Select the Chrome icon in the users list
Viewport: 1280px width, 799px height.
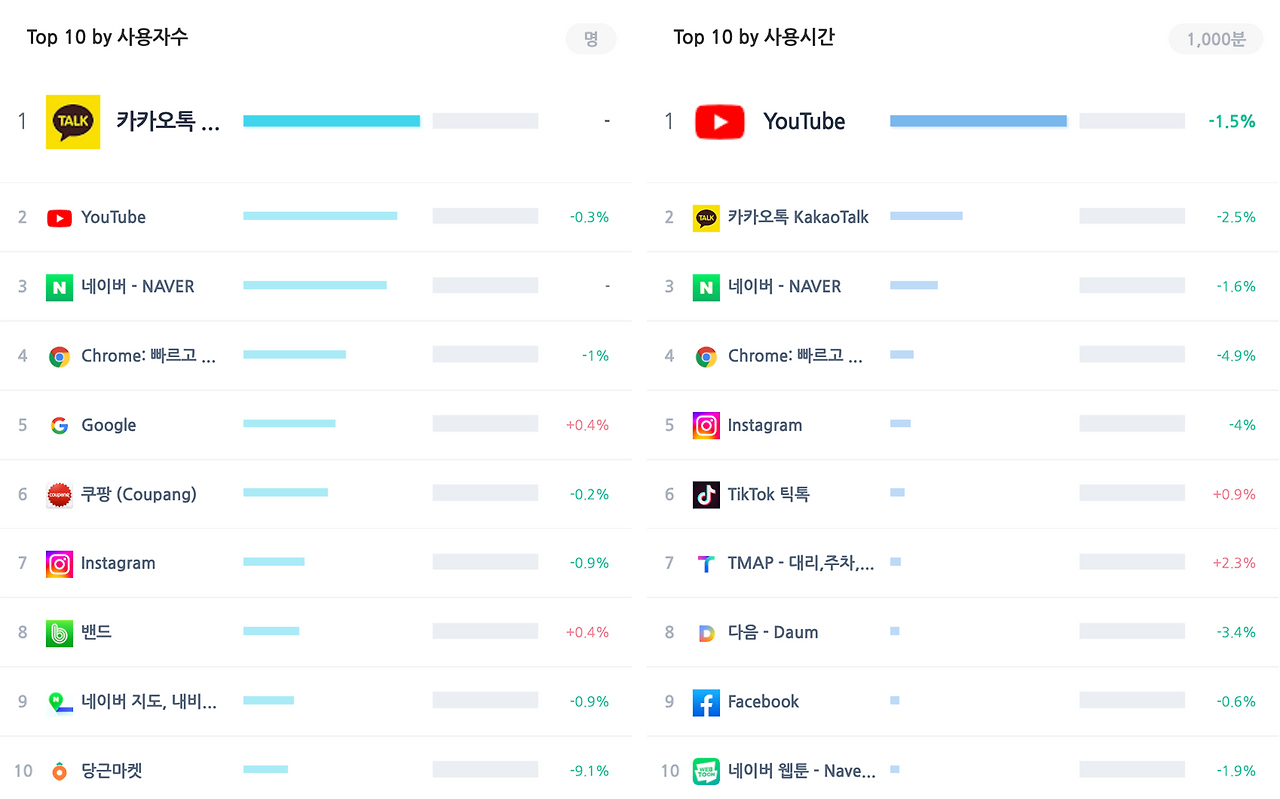59,356
